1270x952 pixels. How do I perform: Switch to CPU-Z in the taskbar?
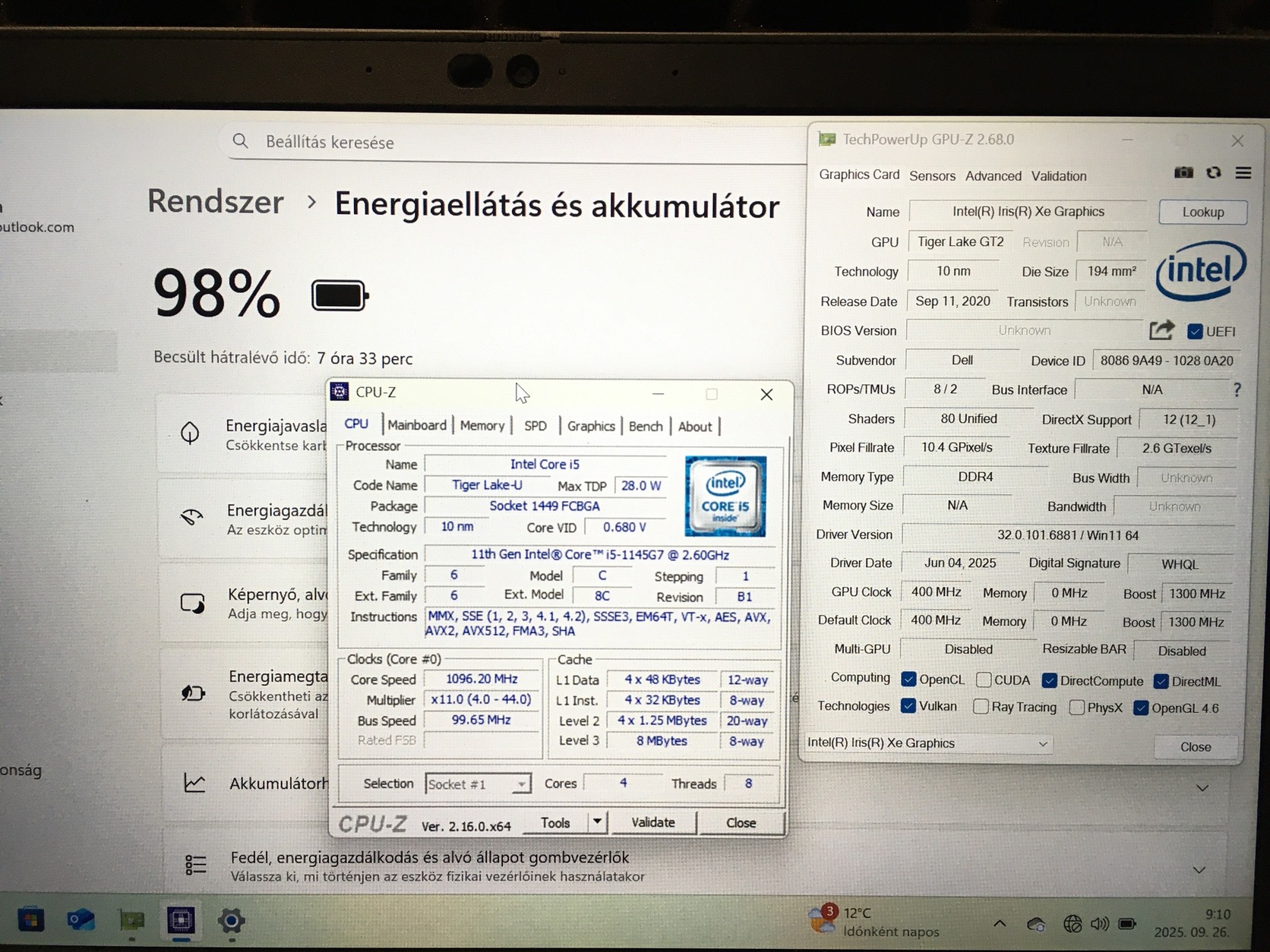(181, 921)
